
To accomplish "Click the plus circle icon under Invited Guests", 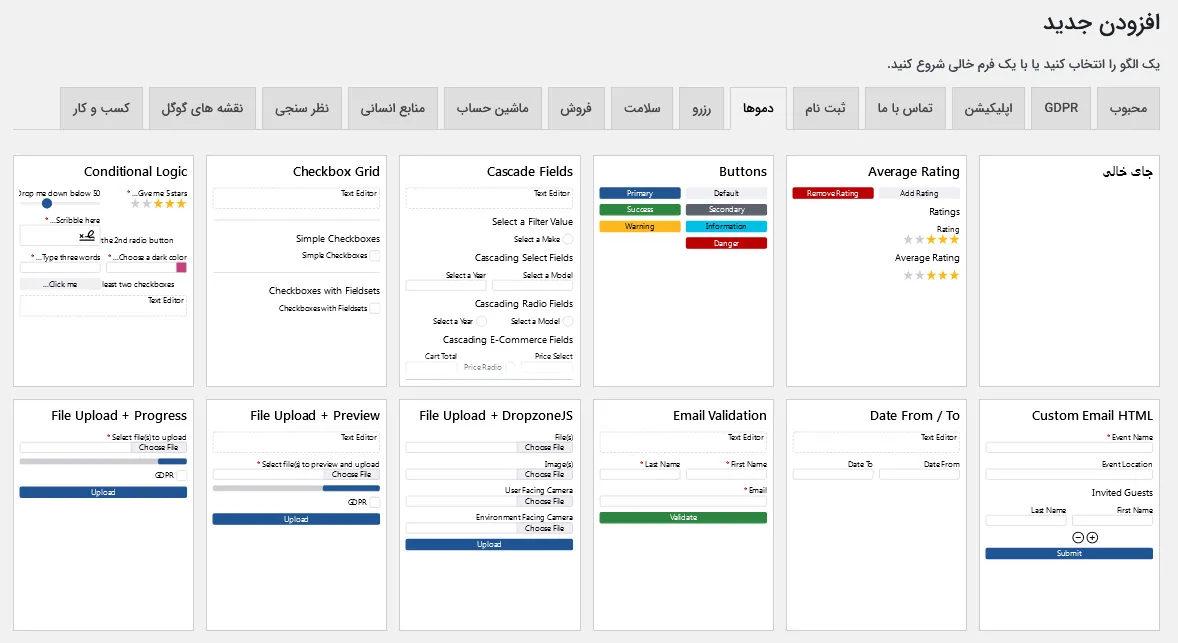I will click(1092, 538).
